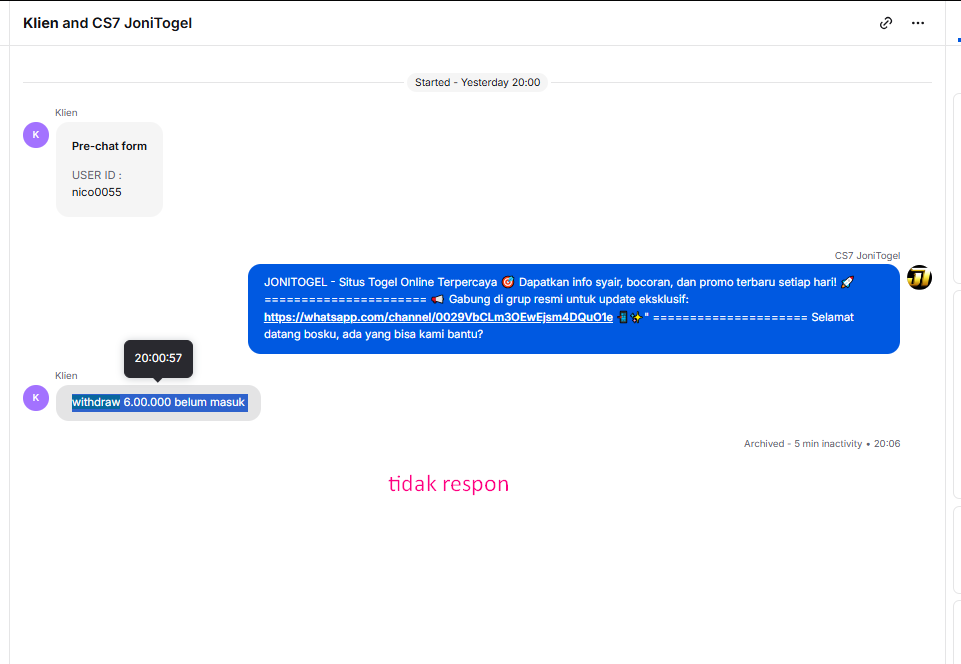
Task: Select the 'withdraw 6.00.000 belum masuk' message
Action: coord(159,403)
